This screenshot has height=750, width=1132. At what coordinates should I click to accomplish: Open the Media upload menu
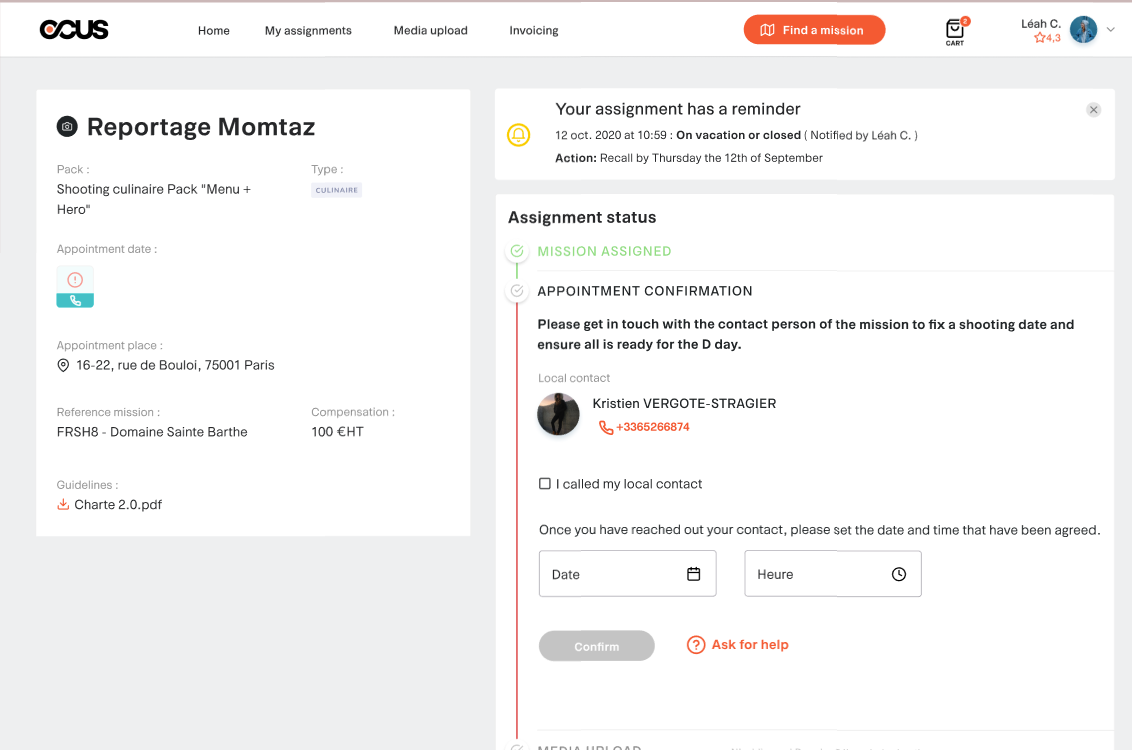(x=430, y=30)
